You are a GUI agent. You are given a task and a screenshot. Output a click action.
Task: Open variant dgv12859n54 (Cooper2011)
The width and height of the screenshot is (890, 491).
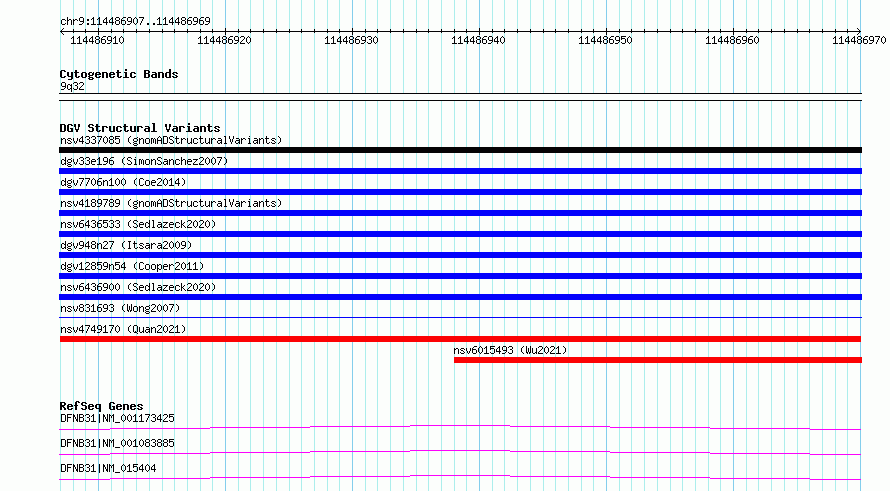[x=132, y=266]
